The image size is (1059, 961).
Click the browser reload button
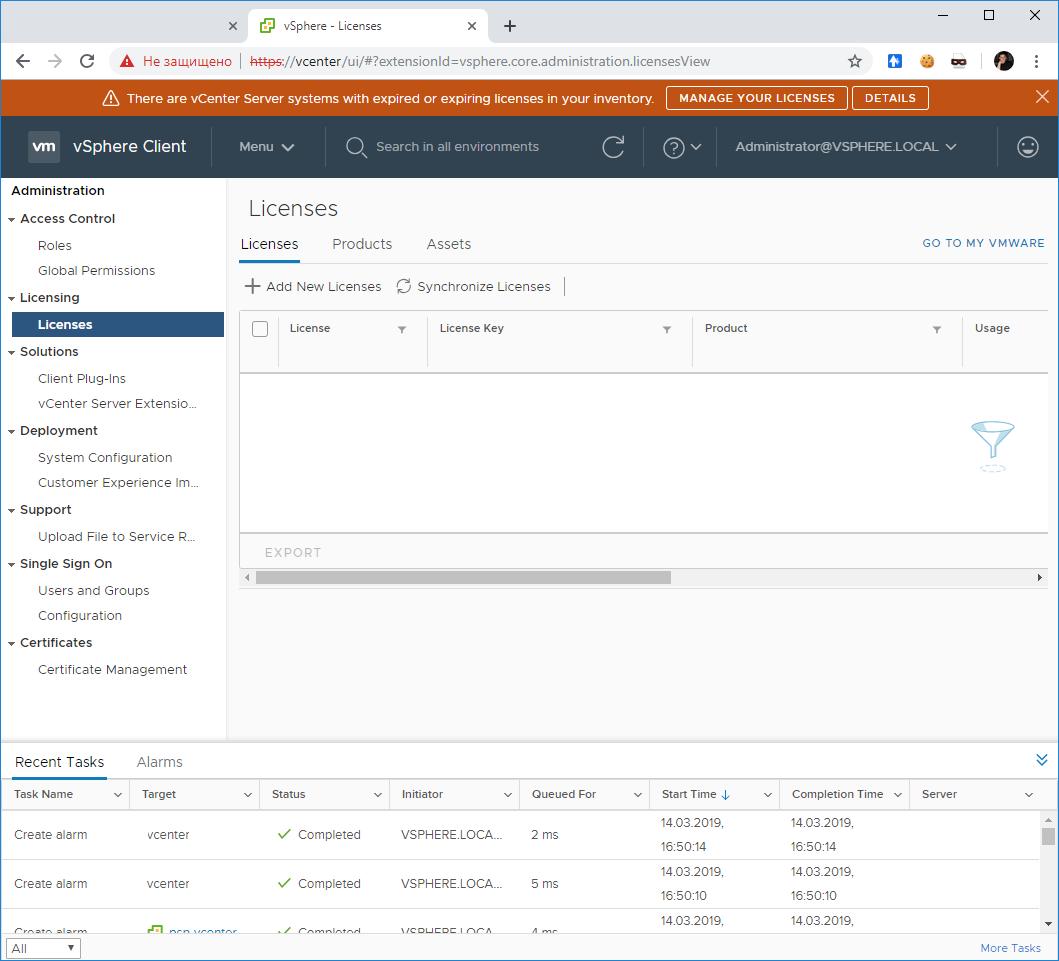coord(87,61)
